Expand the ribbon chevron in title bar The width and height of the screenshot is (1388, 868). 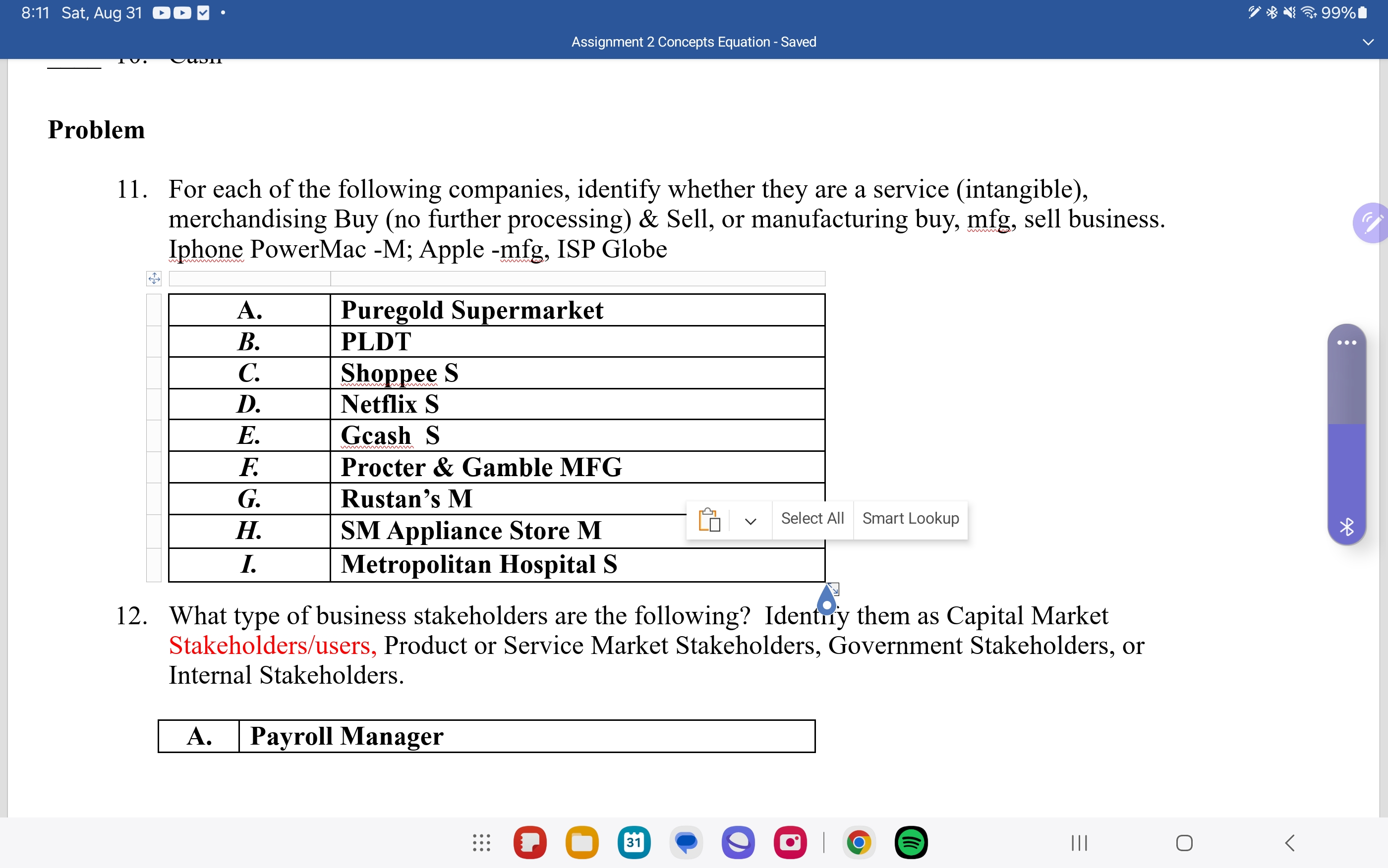pos(1368,42)
